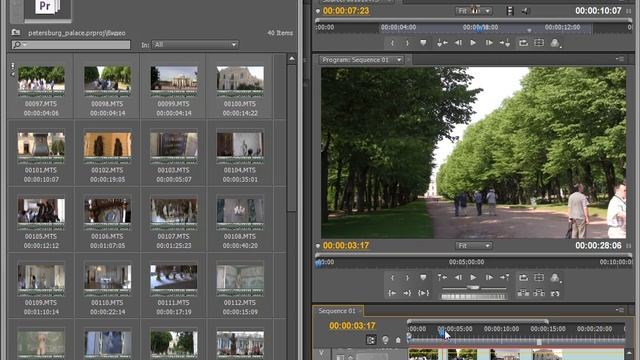The image size is (640, 360).
Task: Step forward one frame in Source monitor
Action: click(489, 43)
